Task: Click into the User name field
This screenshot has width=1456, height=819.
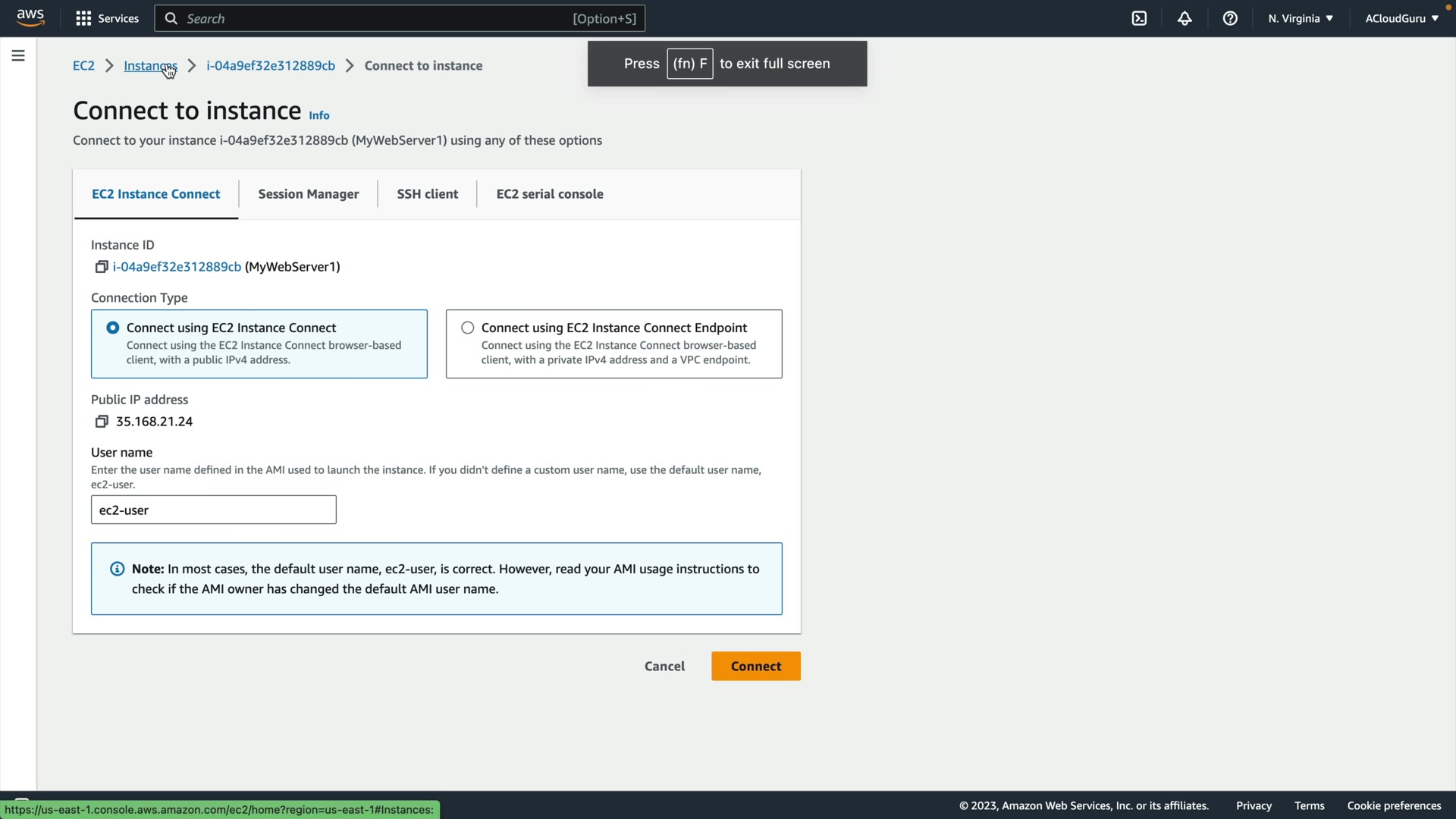Action: pos(213,510)
